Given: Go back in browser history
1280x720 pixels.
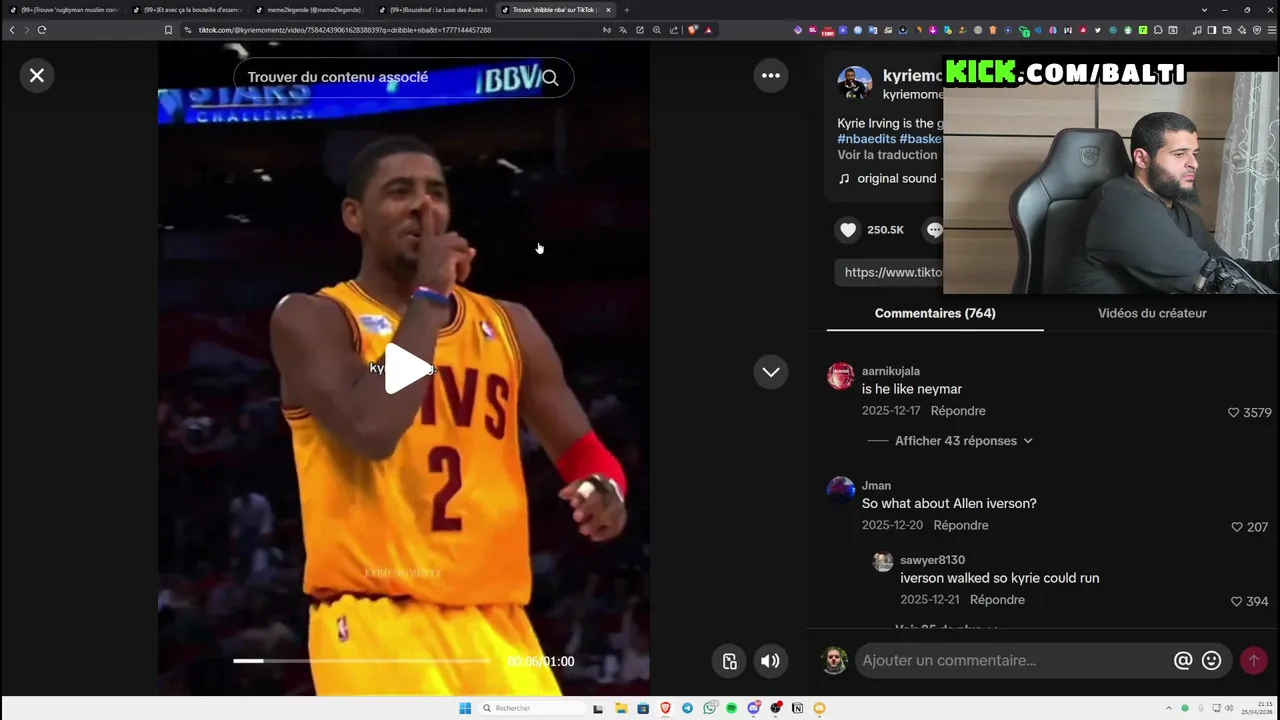Looking at the screenshot, I should [x=12, y=30].
